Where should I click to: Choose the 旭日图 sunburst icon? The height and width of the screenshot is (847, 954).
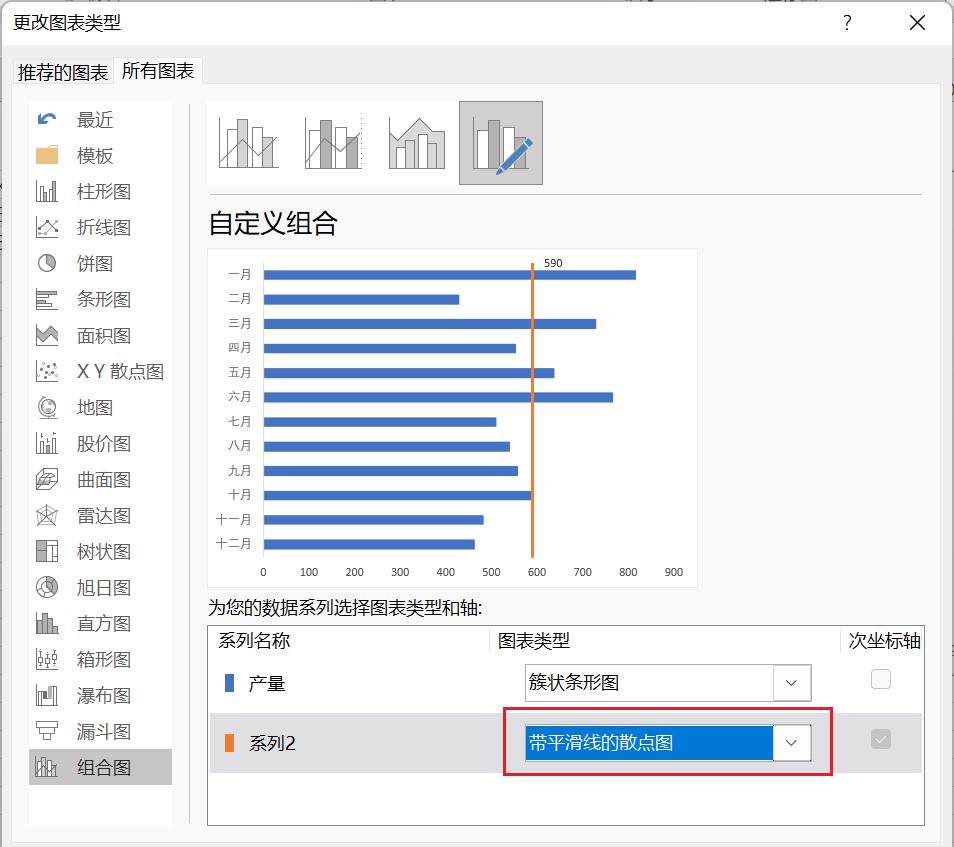pyautogui.click(x=47, y=587)
